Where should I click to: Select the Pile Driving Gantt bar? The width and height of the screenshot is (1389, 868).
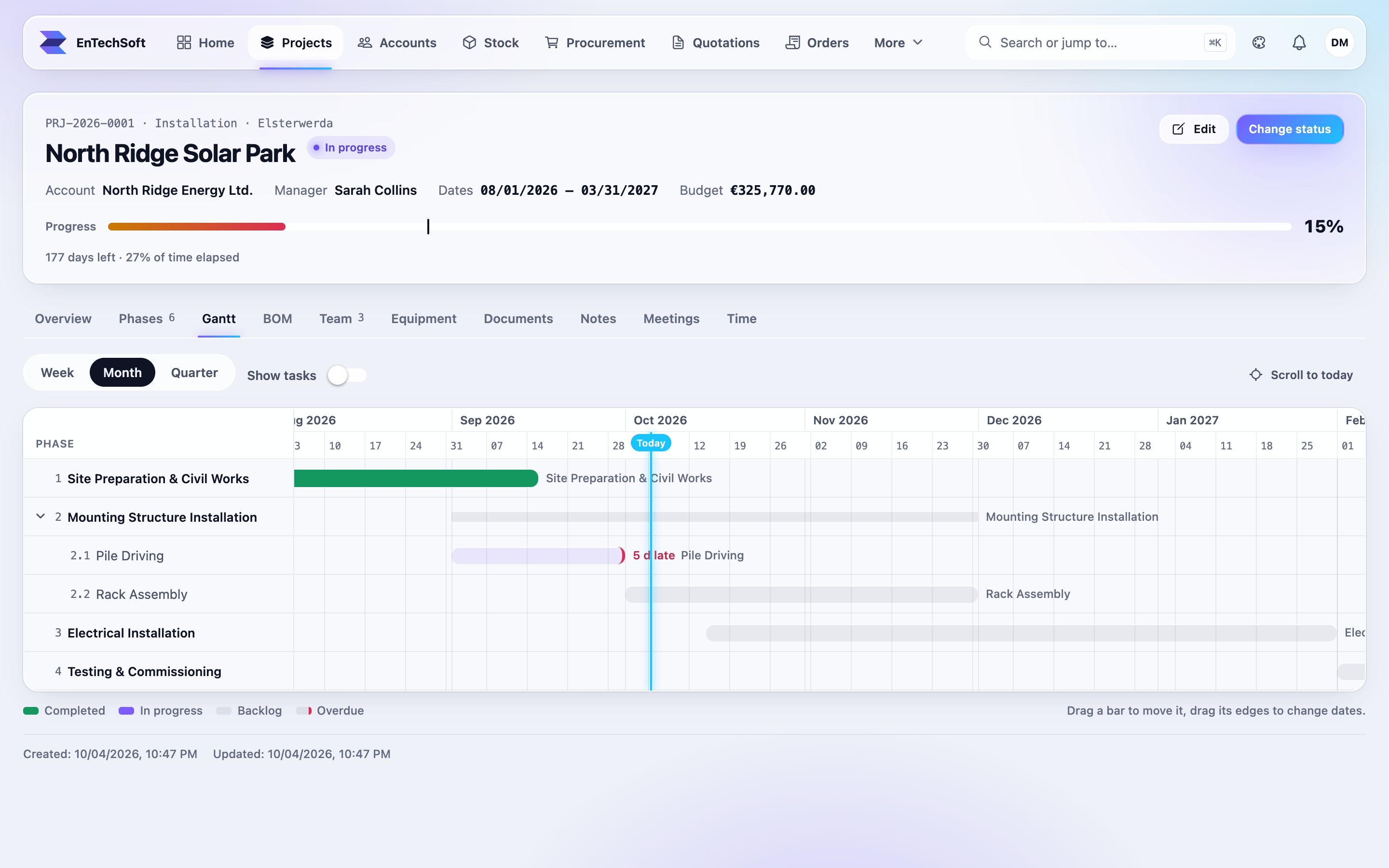point(538,556)
